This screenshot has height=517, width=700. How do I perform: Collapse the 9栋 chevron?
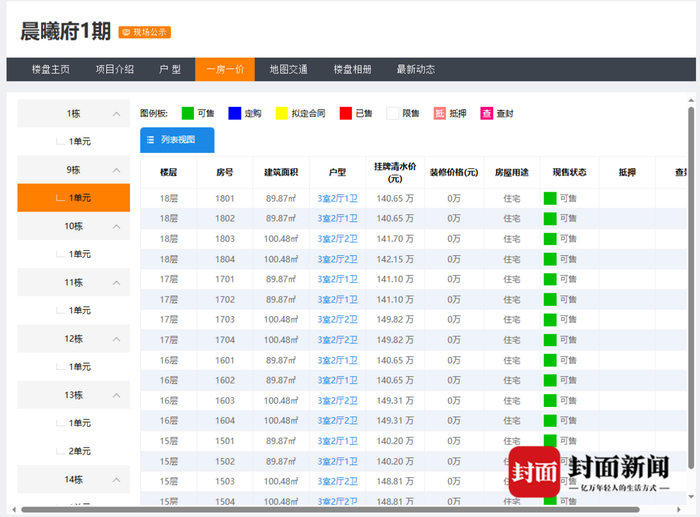(117, 170)
